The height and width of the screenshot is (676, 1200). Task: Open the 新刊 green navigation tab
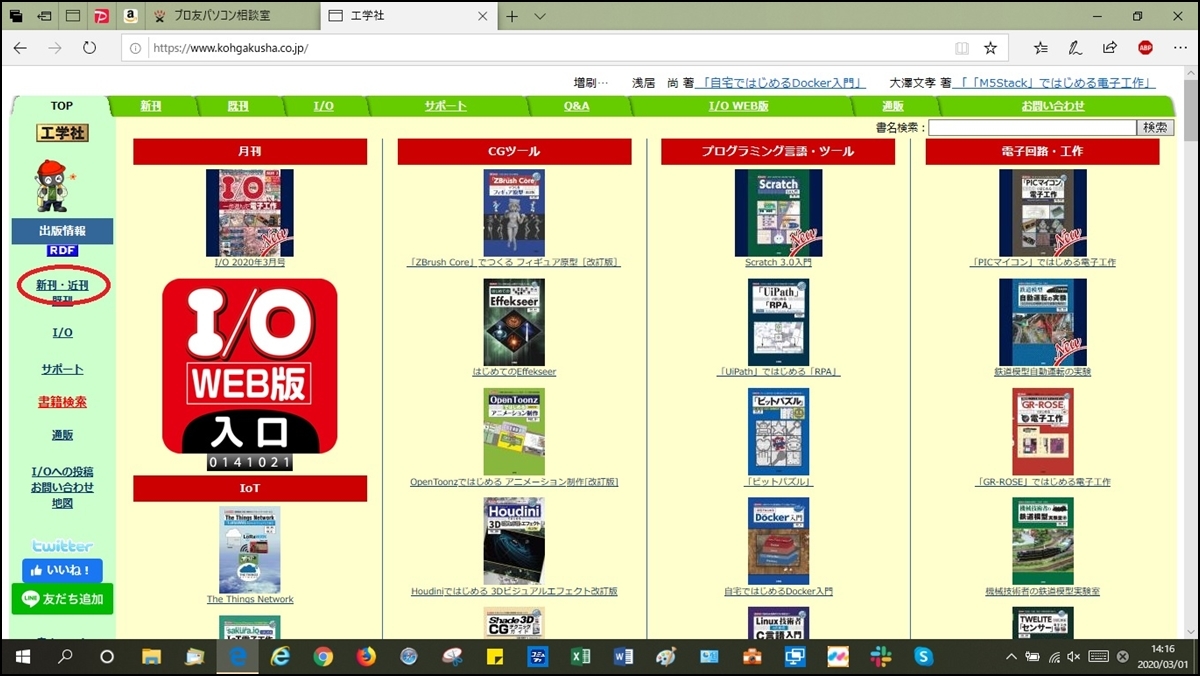tap(151, 106)
